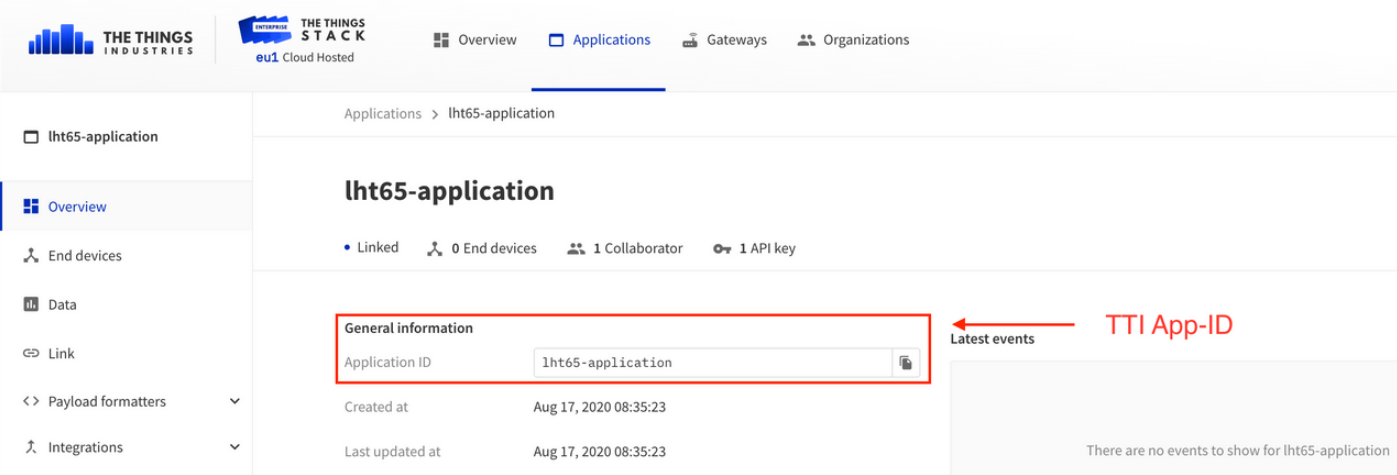Click The Things Stack Enterprise logo
Screen dimensions: 1397x475
302,31
